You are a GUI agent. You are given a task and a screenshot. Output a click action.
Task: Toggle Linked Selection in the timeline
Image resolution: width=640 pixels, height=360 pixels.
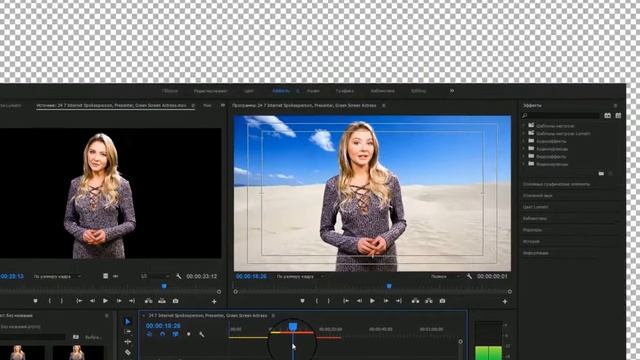pos(176,334)
